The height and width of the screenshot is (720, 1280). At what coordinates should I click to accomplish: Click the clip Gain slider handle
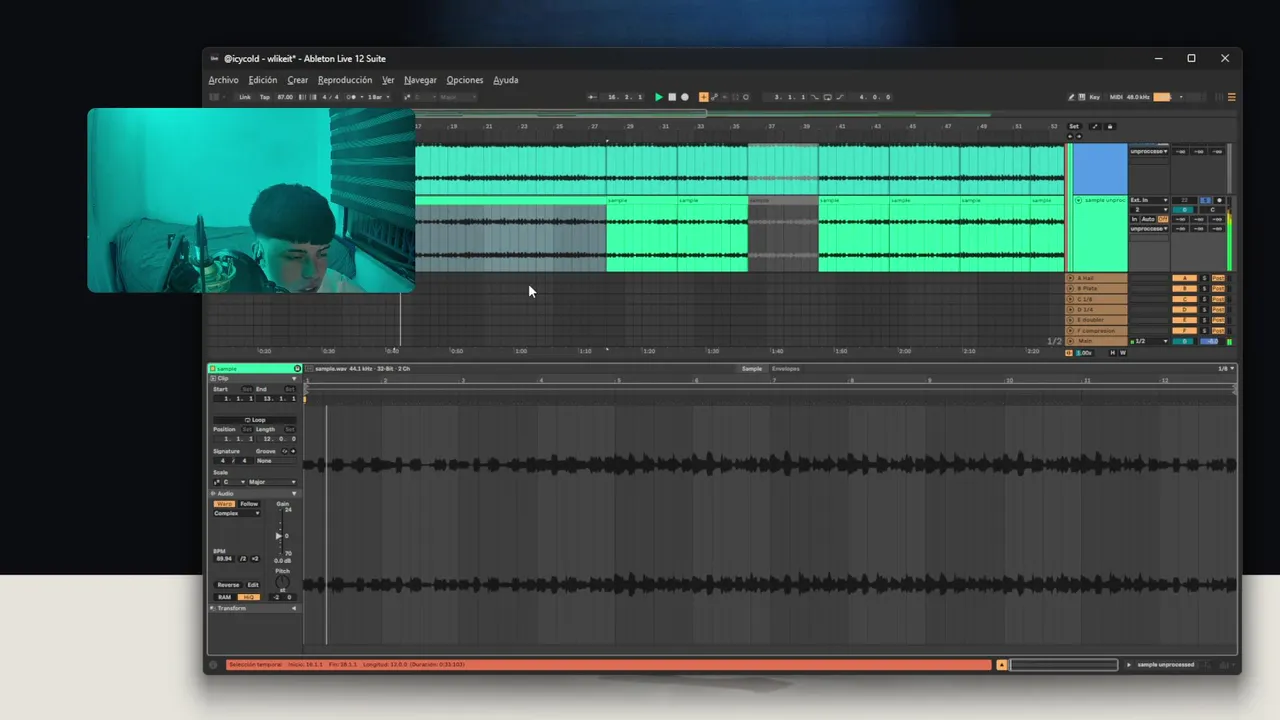coord(278,536)
